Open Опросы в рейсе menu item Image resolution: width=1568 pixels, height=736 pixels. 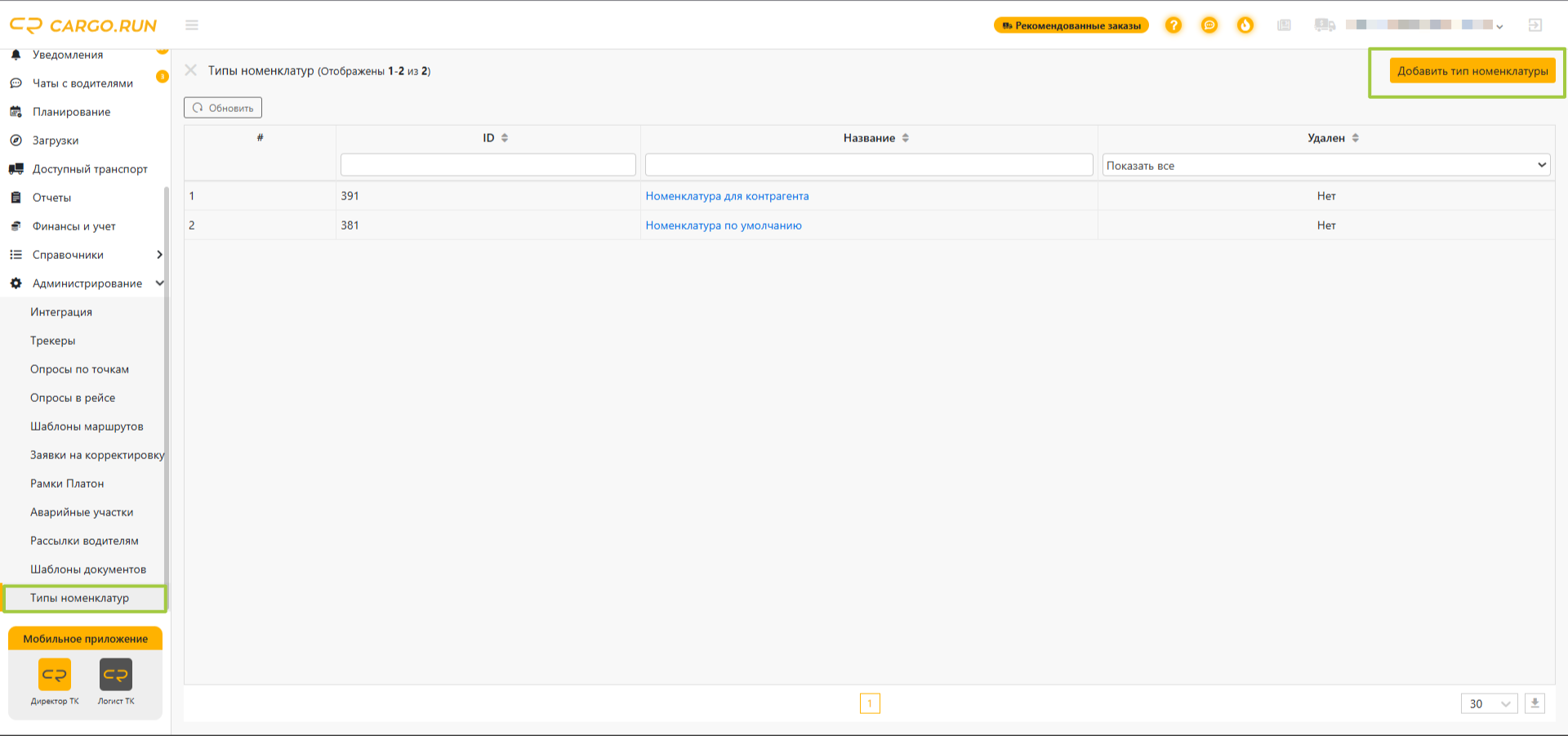click(73, 398)
